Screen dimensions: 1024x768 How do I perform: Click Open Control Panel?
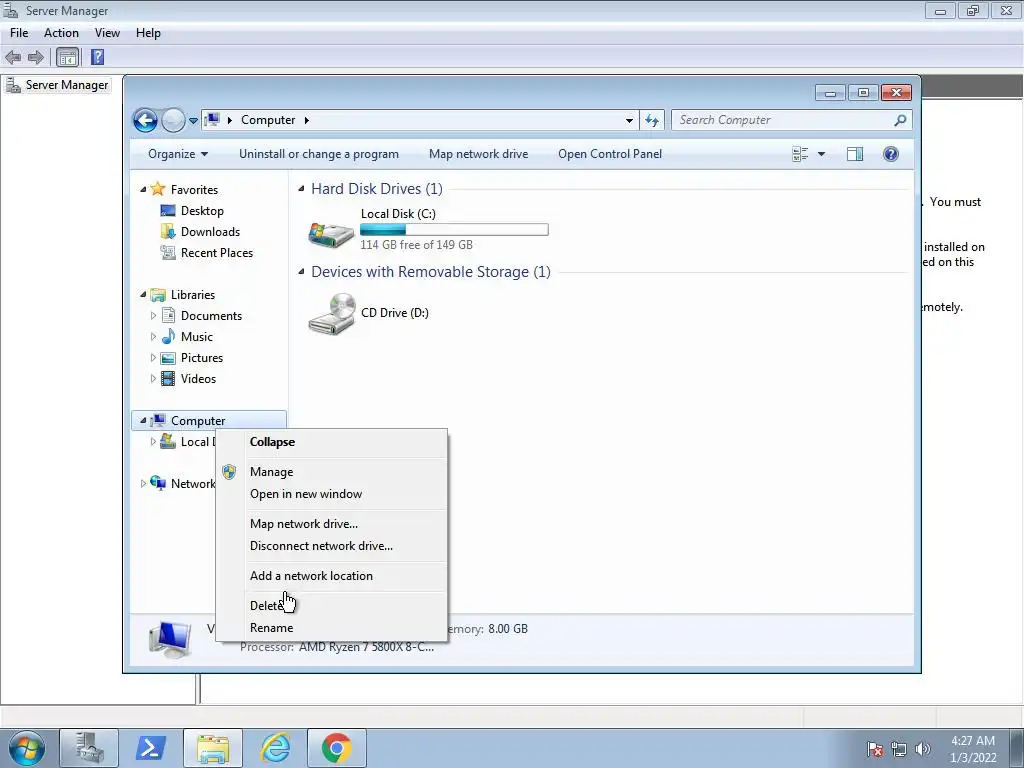point(610,154)
